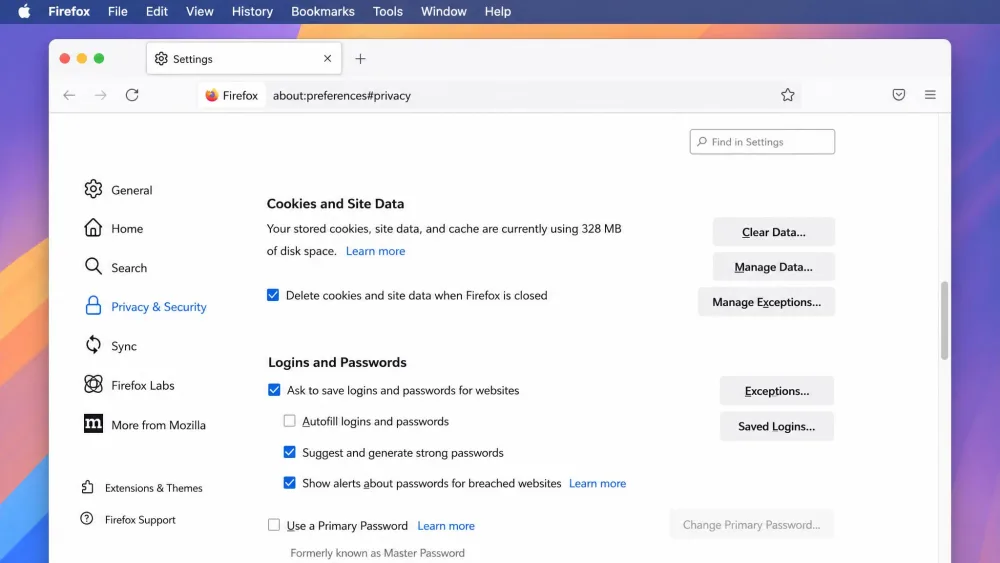Select the Home house icon in sidebar
Image resolution: width=1000 pixels, height=563 pixels.
click(x=93, y=228)
